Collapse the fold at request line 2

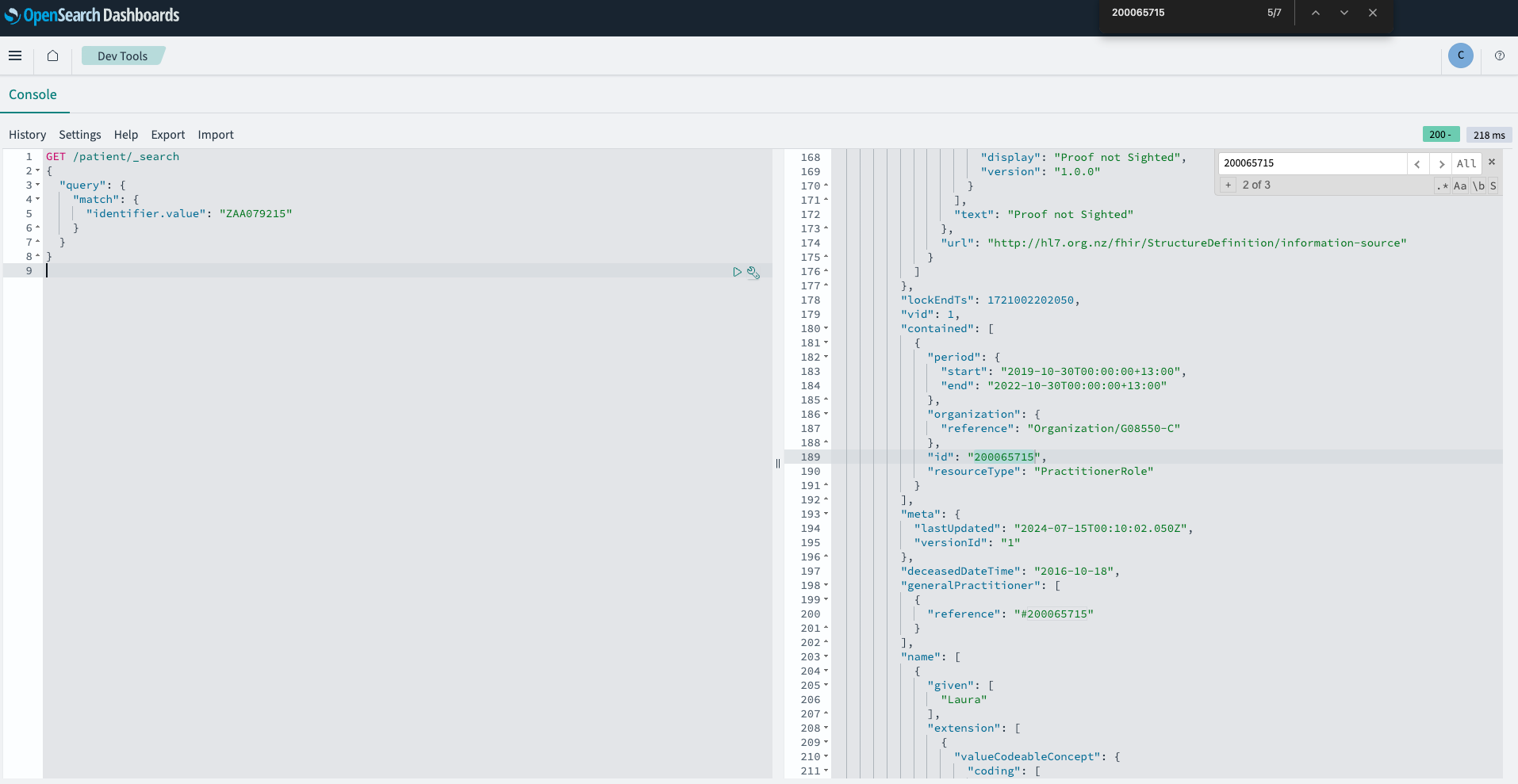point(37,171)
